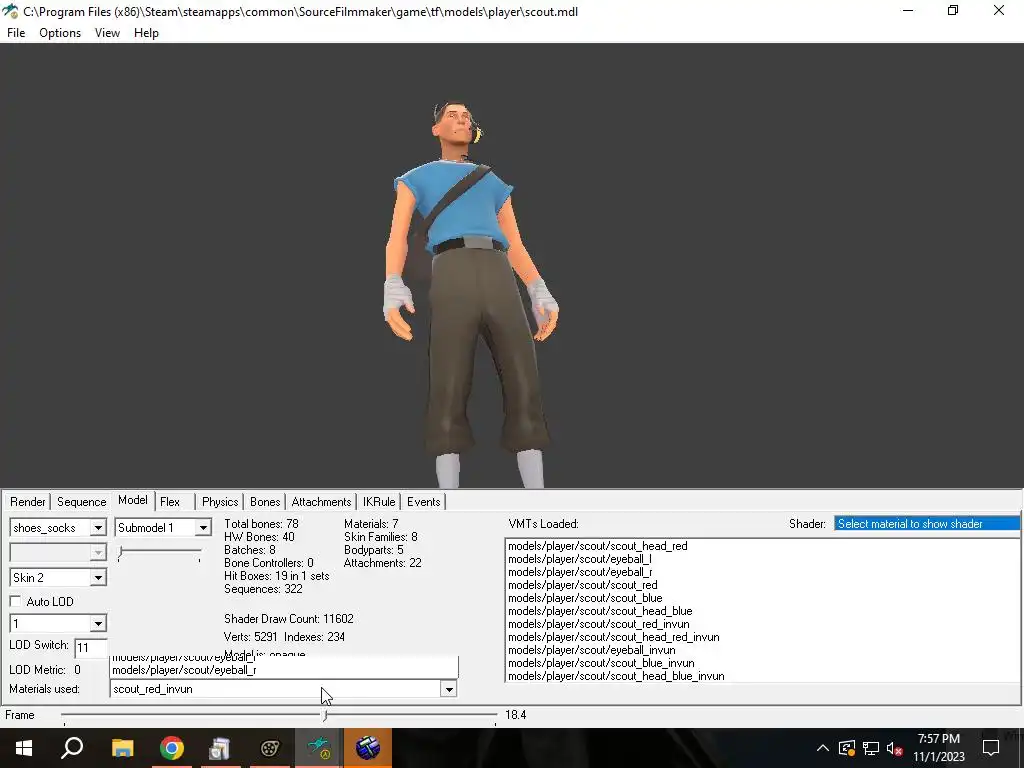Open File Explorer from taskbar

click(x=122, y=748)
